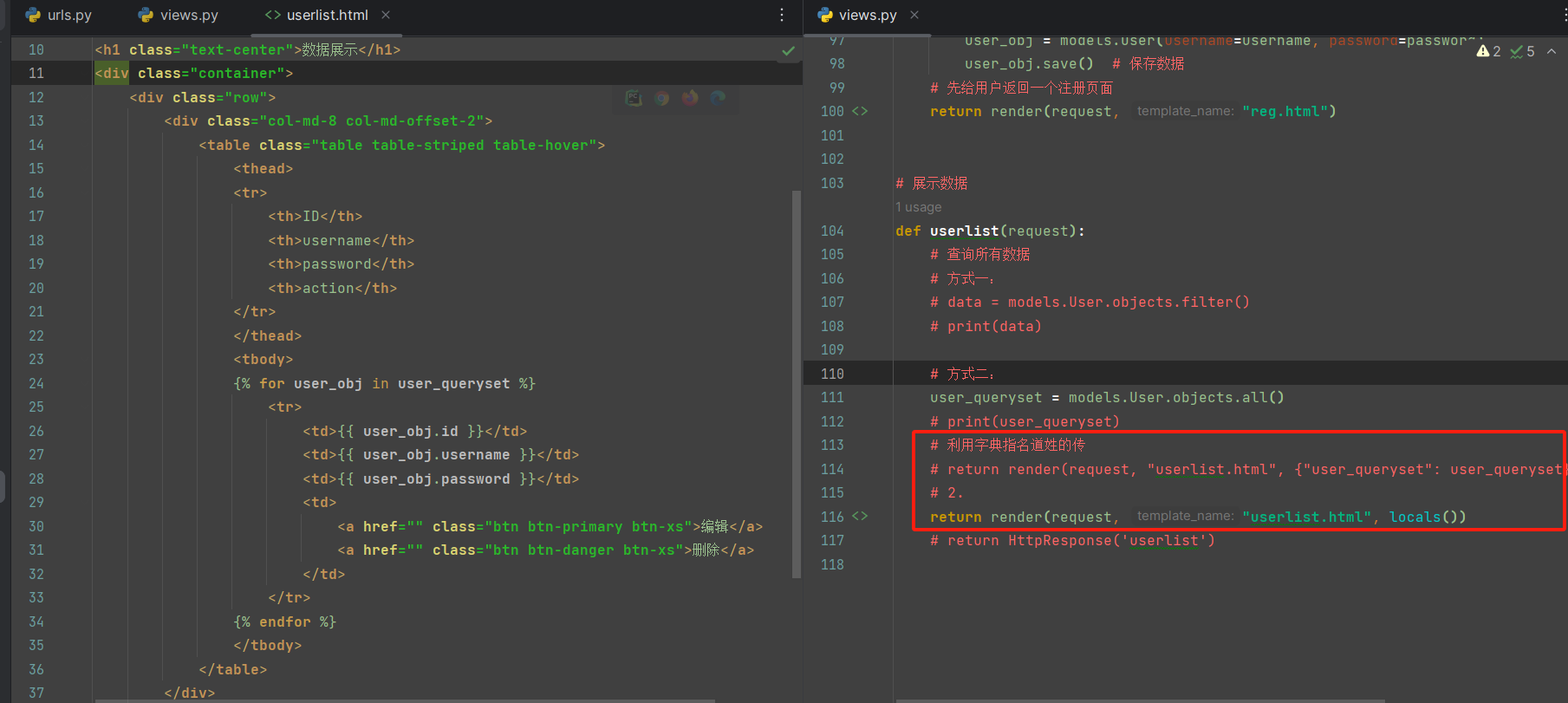The height and width of the screenshot is (703, 1568).
Task: Click the btn-danger 删除 anchor line
Action: [x=546, y=550]
